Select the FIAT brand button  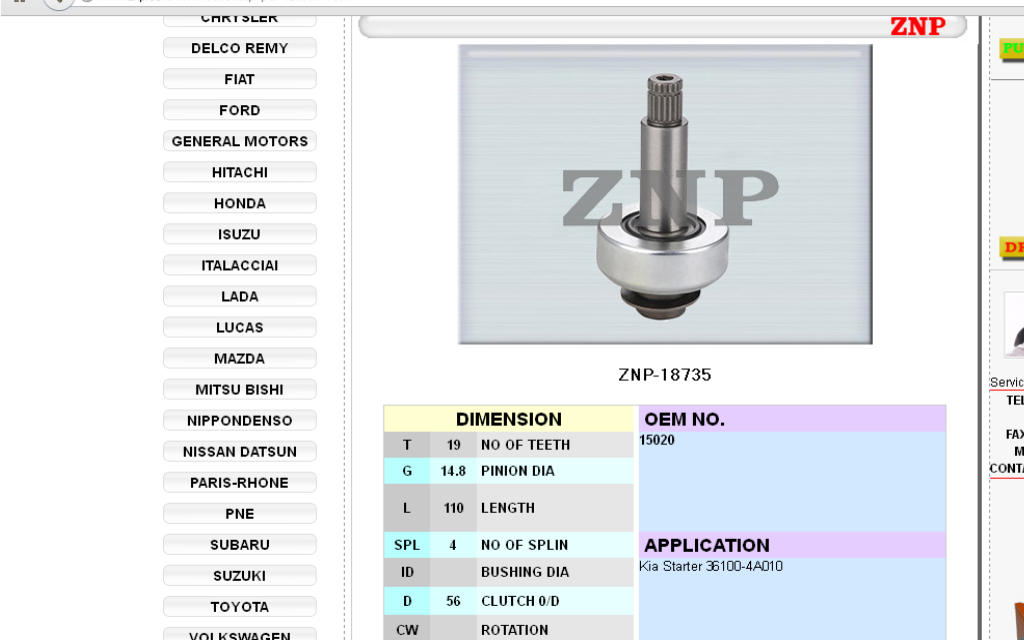pyautogui.click(x=240, y=79)
